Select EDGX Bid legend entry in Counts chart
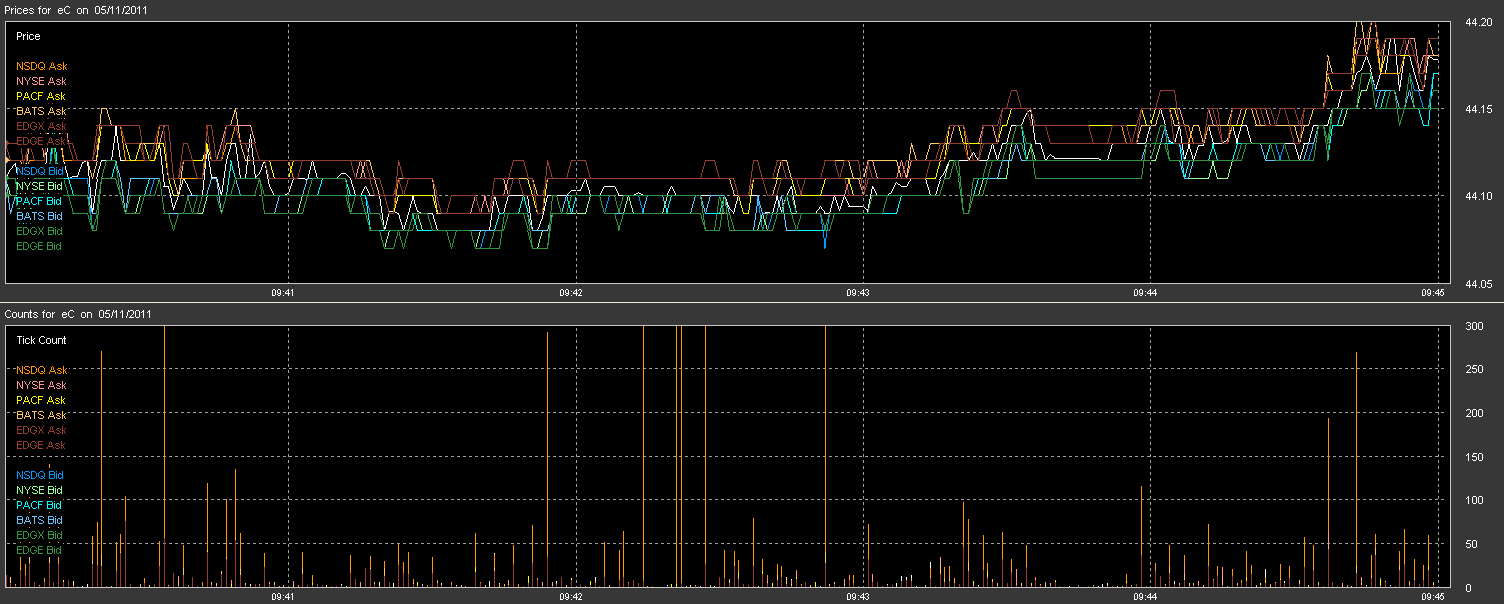 [39, 535]
